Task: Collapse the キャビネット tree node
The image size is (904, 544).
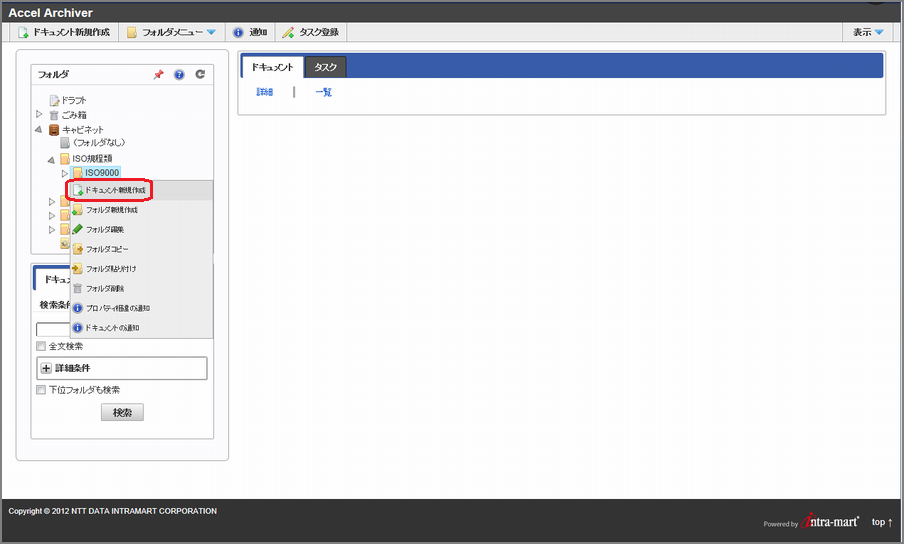Action: coord(39,130)
